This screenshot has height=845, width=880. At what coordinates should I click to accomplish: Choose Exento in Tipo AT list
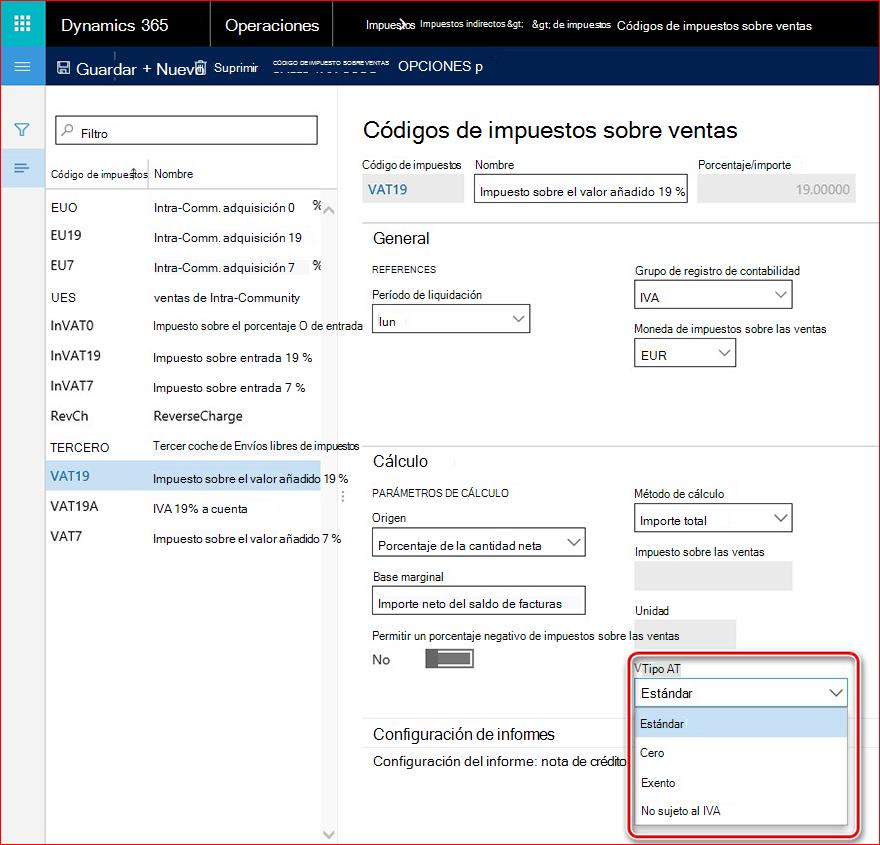[740, 782]
